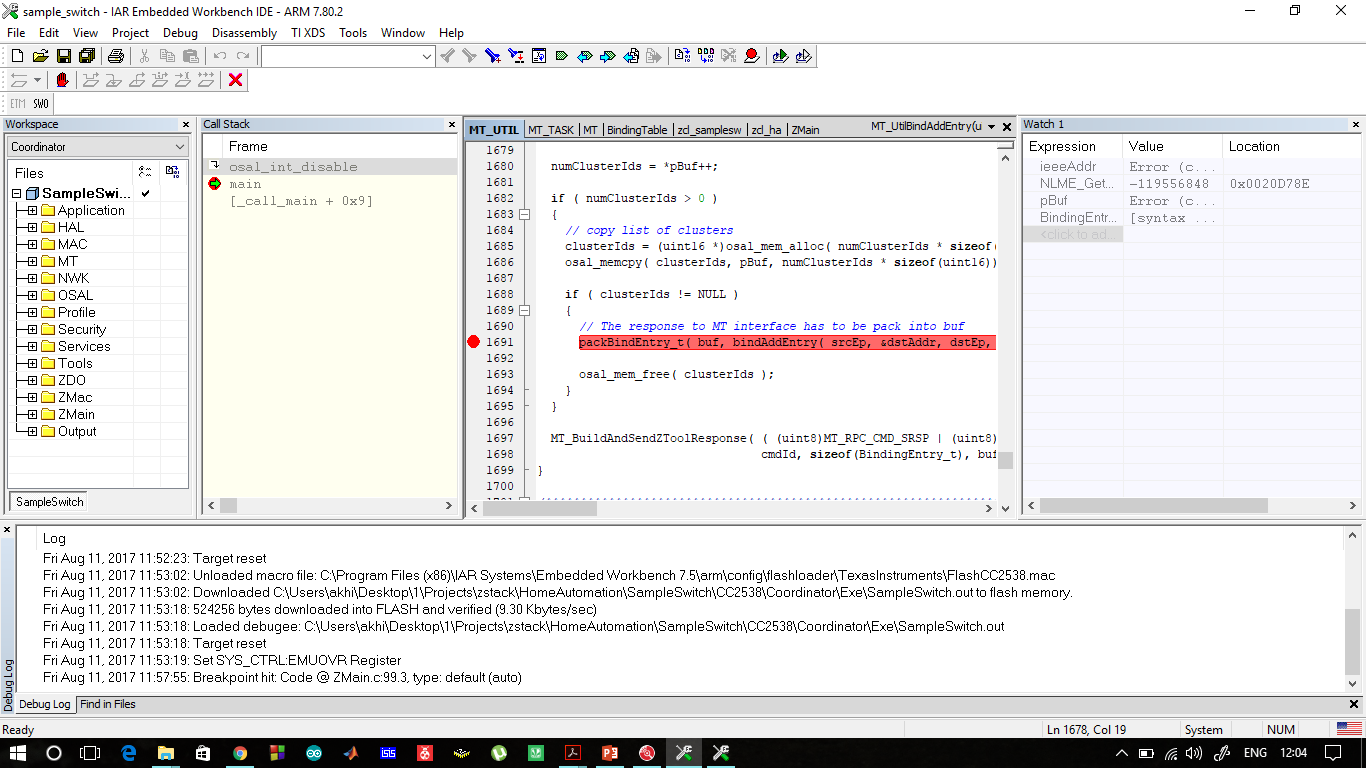Image resolution: width=1366 pixels, height=768 pixels.
Task: Click the Save All toolbar icon
Action: click(x=86, y=56)
